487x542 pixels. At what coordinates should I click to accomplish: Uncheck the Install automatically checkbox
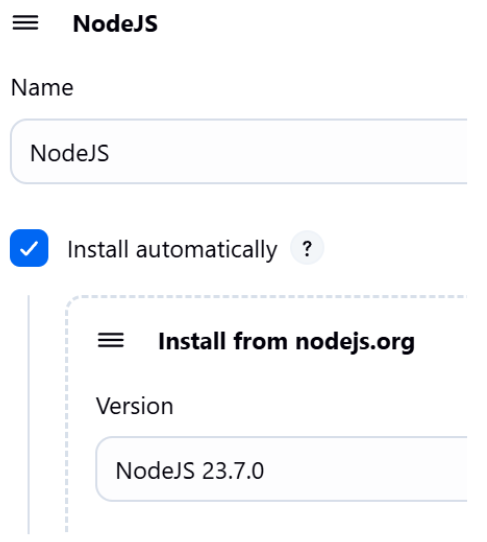point(29,248)
